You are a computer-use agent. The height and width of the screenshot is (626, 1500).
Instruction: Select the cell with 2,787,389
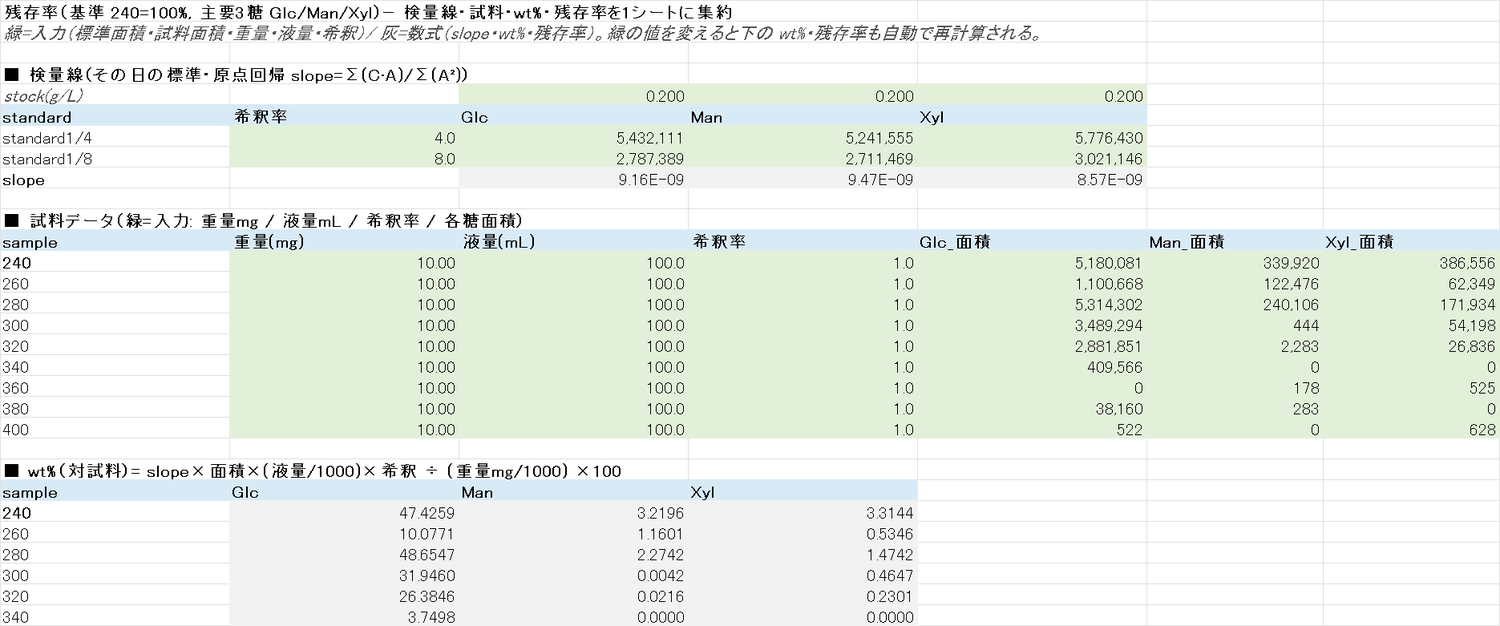click(x=573, y=159)
